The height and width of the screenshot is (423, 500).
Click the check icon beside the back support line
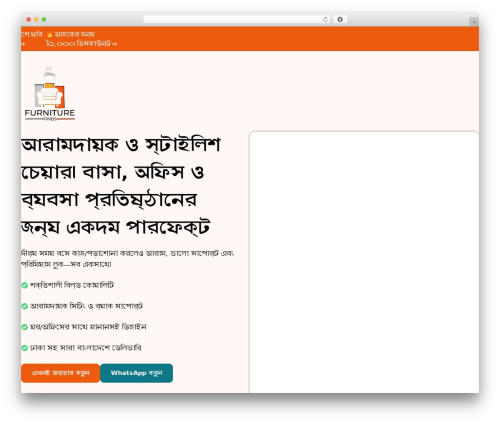point(24,306)
